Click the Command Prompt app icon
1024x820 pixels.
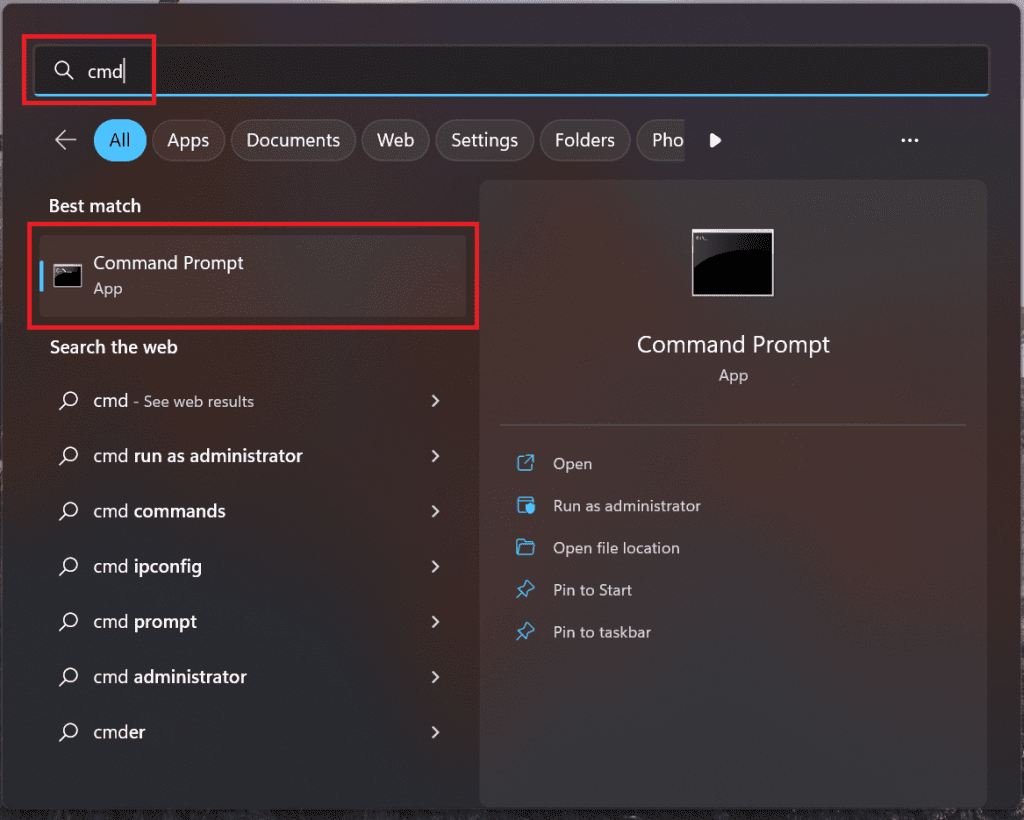coord(66,274)
